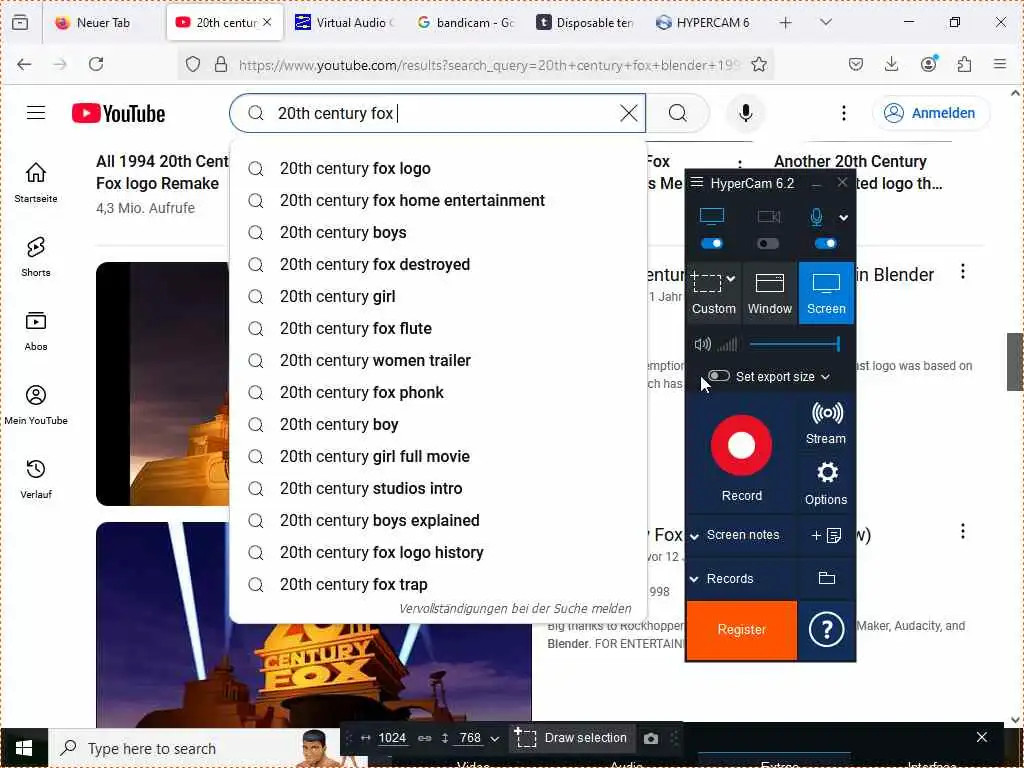Open the Custom region dropdown arrow
The height and width of the screenshot is (768, 1024).
(x=731, y=279)
